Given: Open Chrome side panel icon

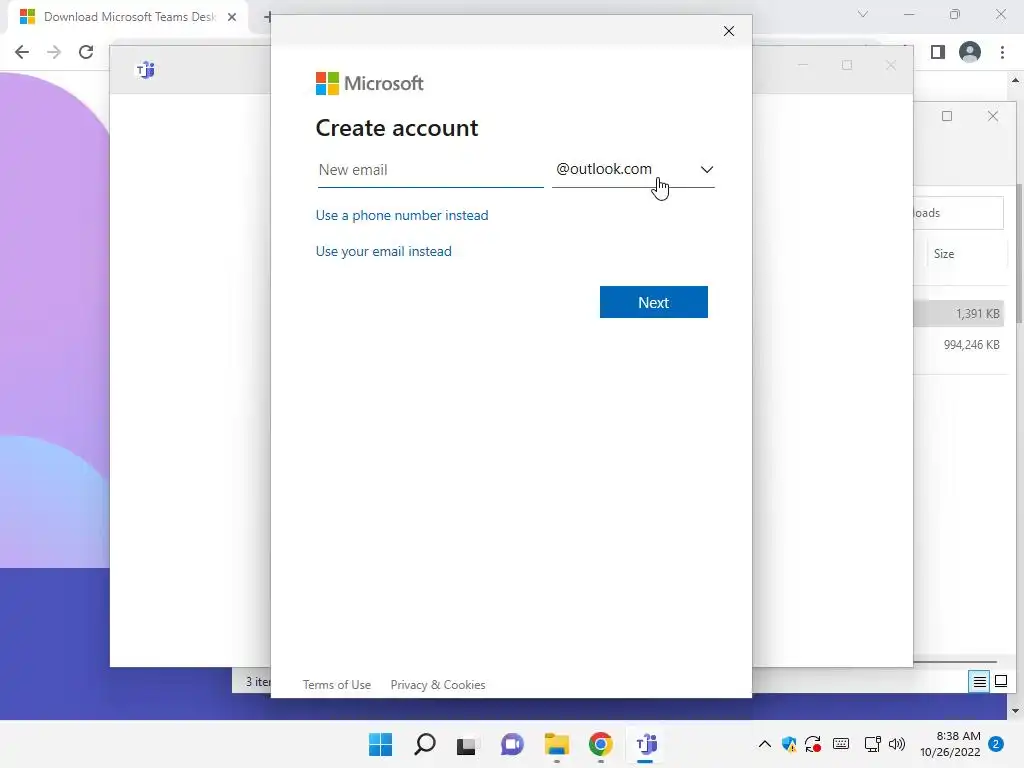Looking at the screenshot, I should 938,52.
